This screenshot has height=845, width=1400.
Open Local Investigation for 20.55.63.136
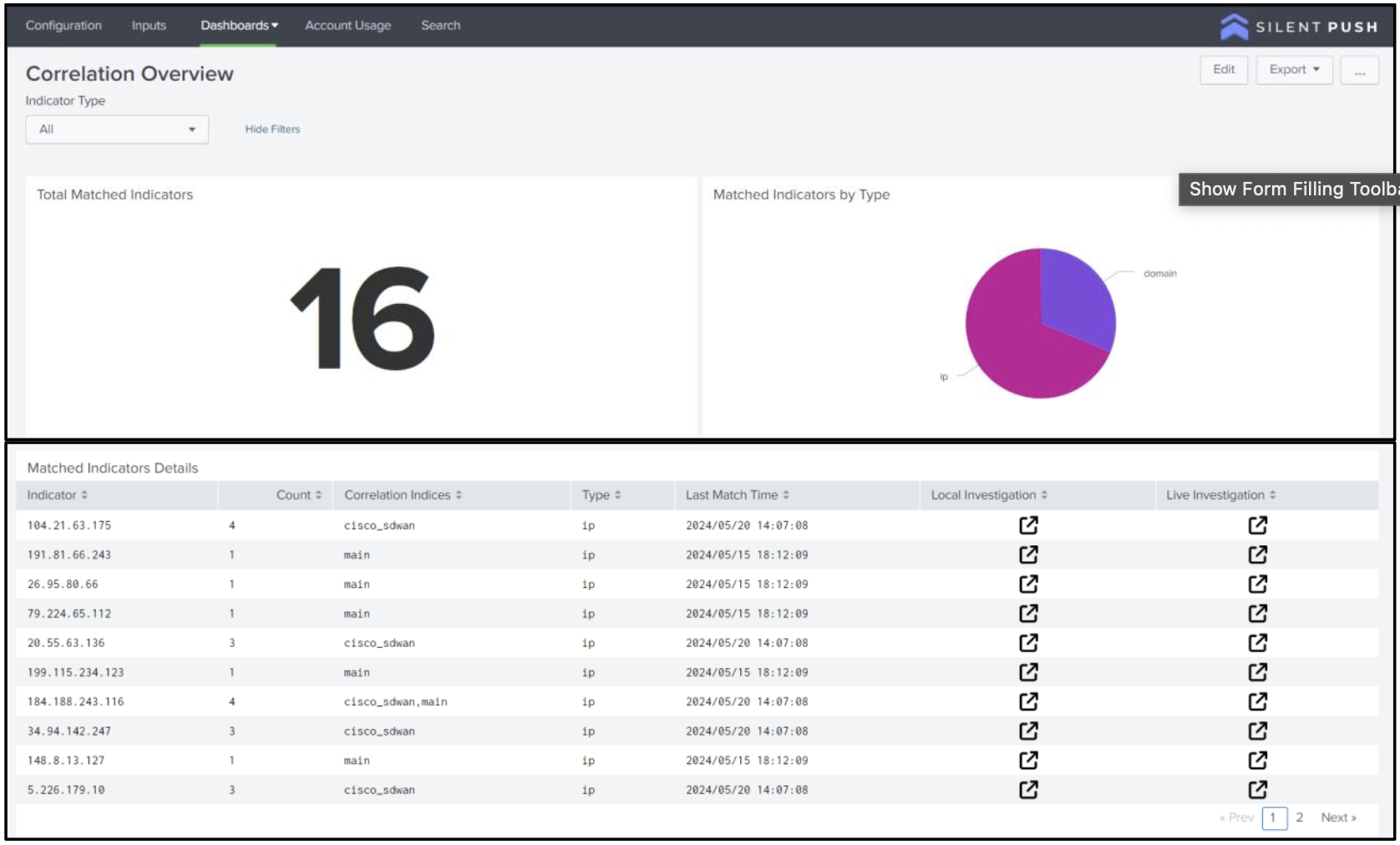click(x=1028, y=643)
